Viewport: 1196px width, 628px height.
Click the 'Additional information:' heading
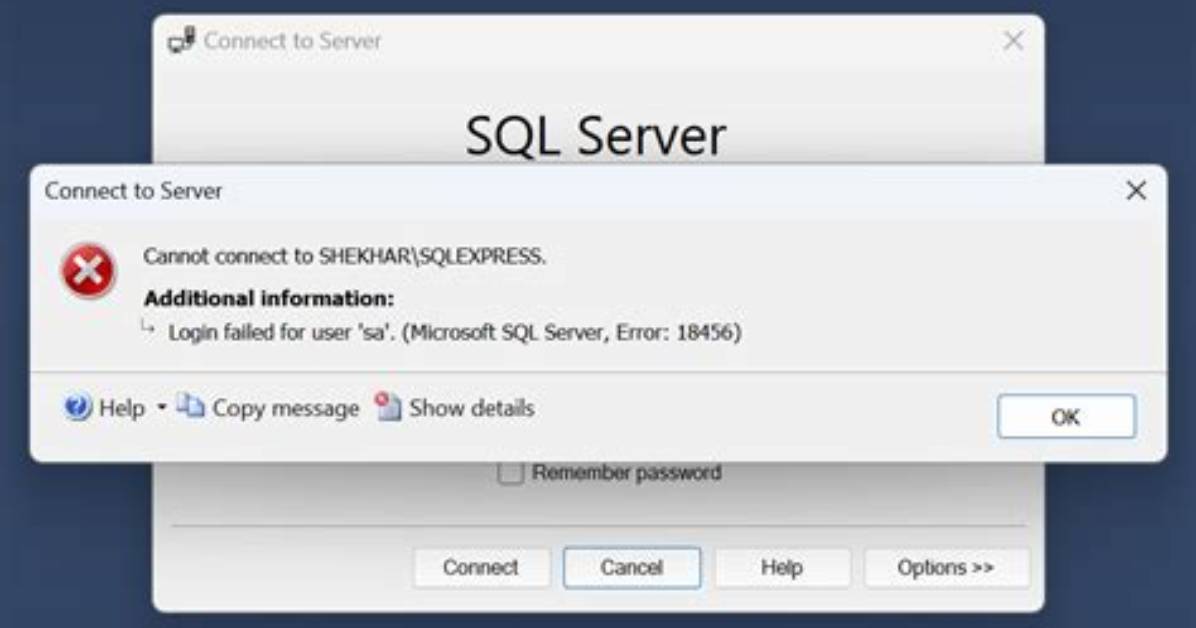click(269, 298)
